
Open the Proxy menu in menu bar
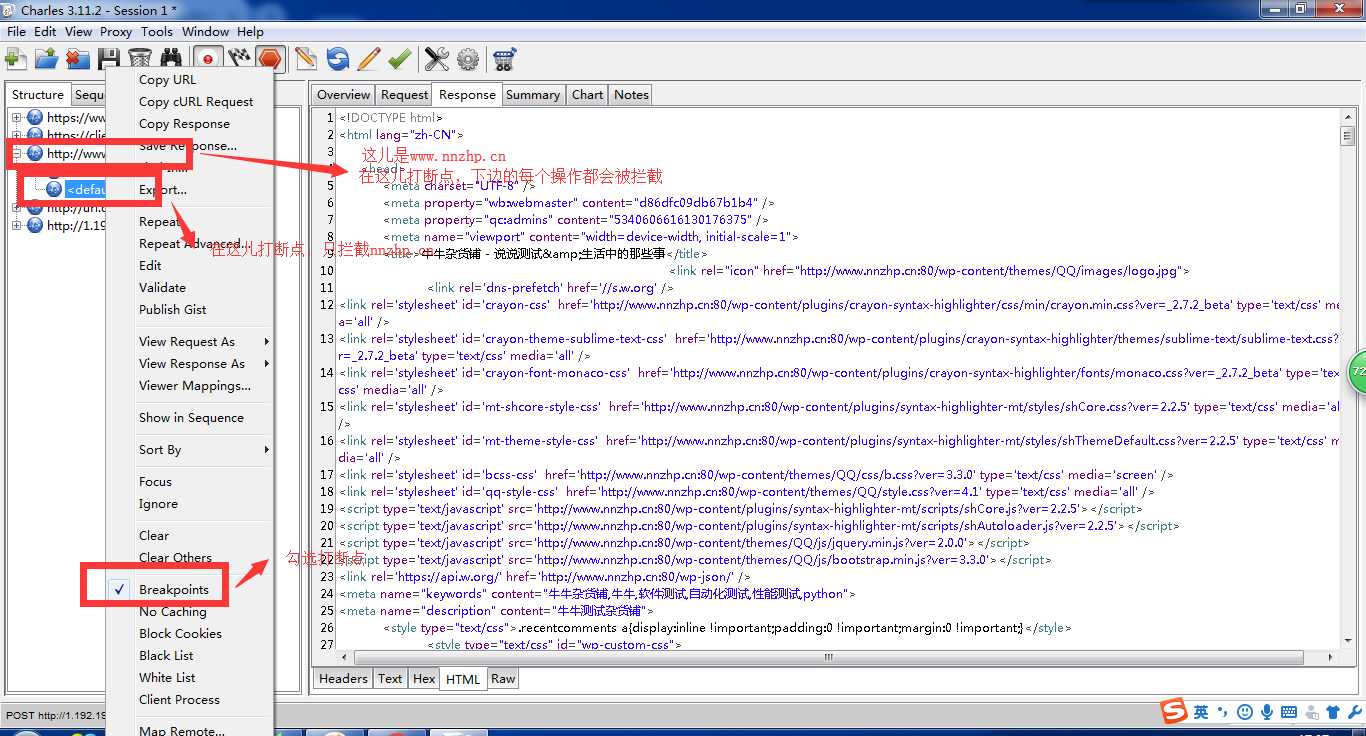(116, 31)
